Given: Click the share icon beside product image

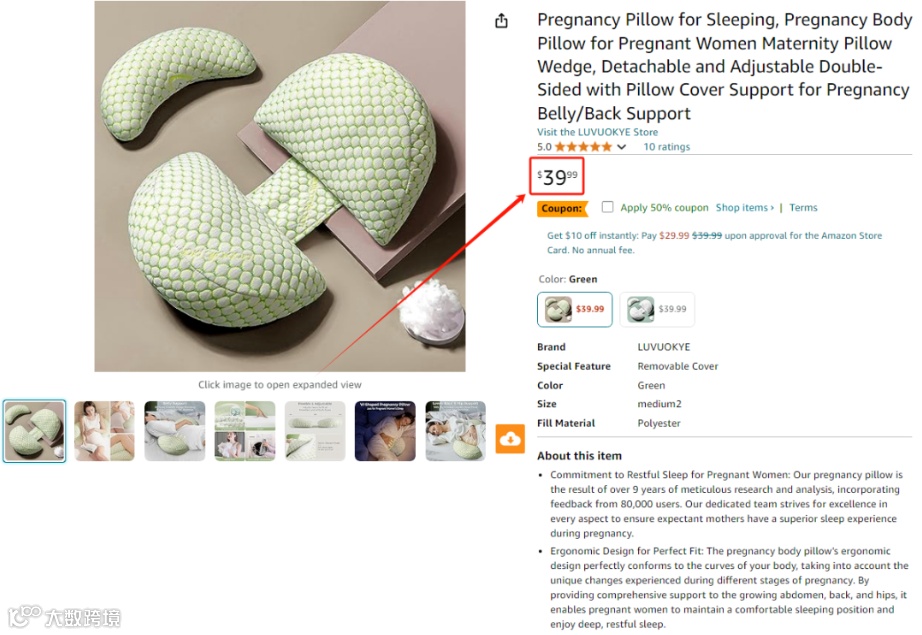Looking at the screenshot, I should pyautogui.click(x=501, y=21).
